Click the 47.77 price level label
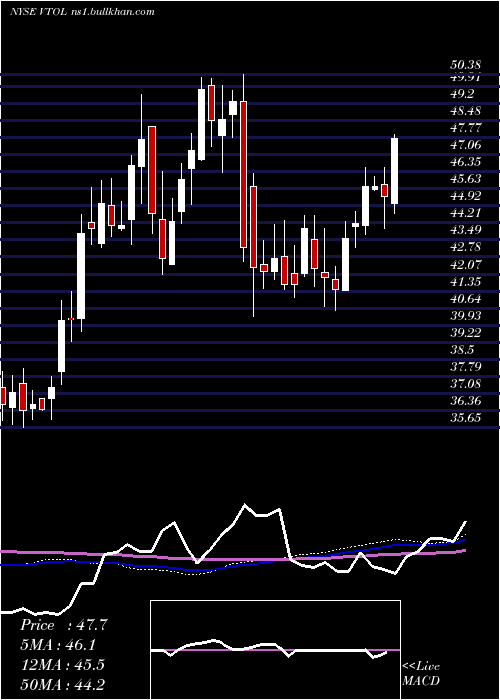 click(x=466, y=128)
